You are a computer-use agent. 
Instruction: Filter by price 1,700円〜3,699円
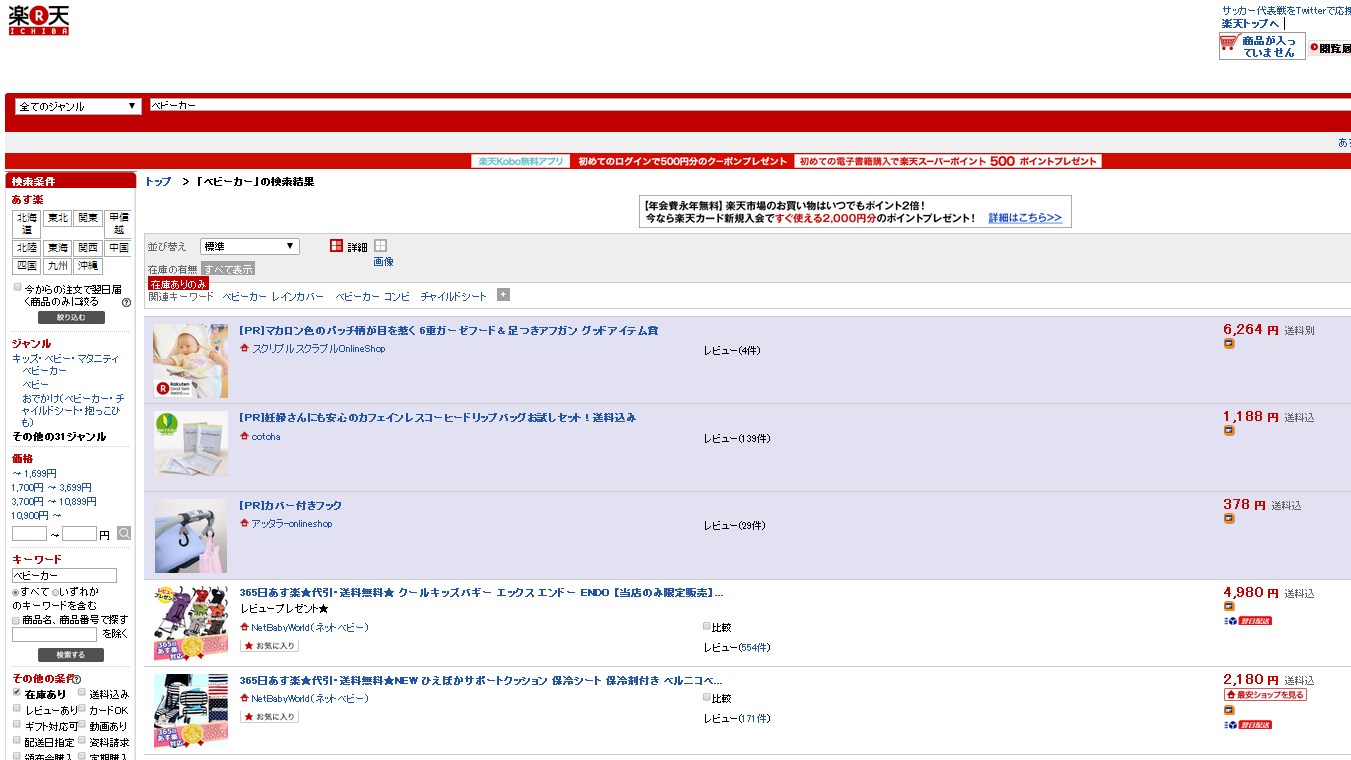52,487
